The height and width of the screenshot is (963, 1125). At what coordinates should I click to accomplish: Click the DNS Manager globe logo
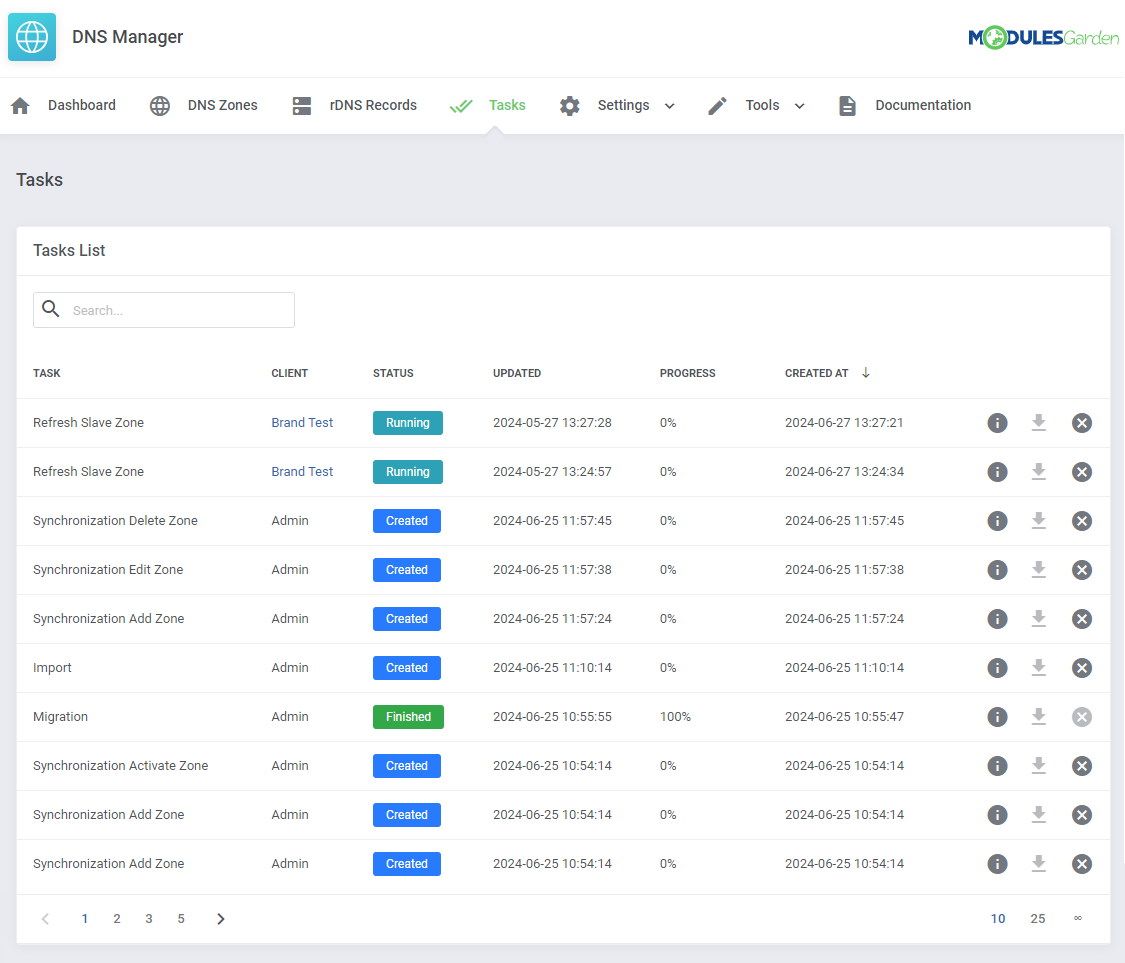(32, 37)
